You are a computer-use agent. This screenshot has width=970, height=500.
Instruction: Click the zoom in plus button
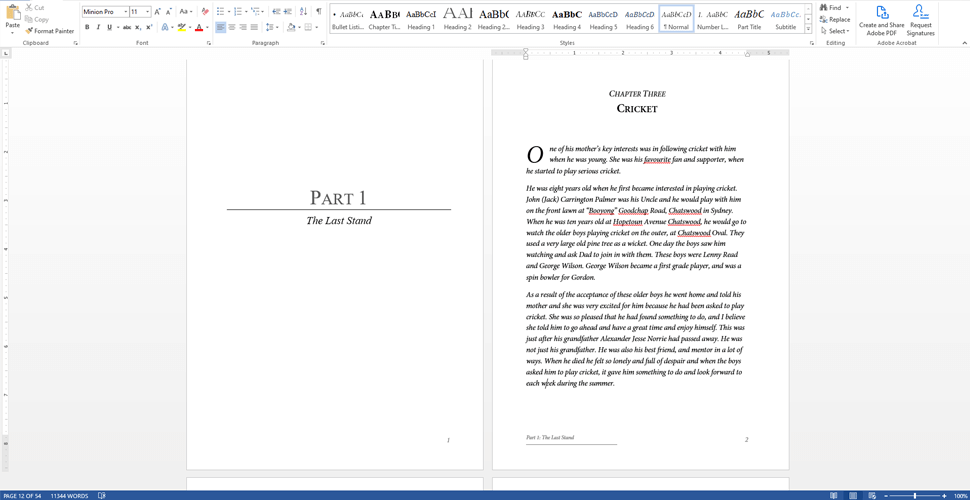[x=946, y=495]
